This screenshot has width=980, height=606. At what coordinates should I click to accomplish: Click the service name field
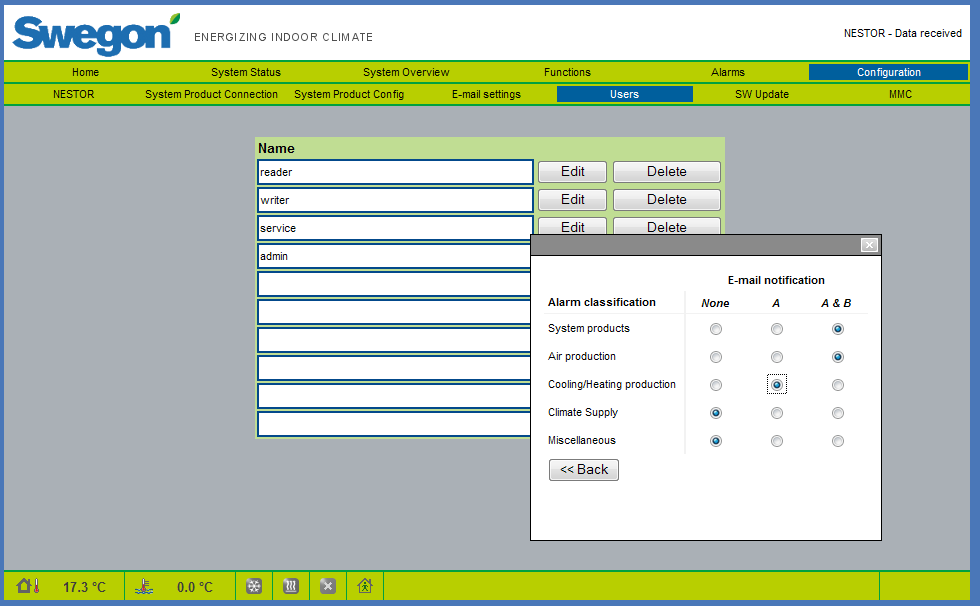tap(395, 228)
